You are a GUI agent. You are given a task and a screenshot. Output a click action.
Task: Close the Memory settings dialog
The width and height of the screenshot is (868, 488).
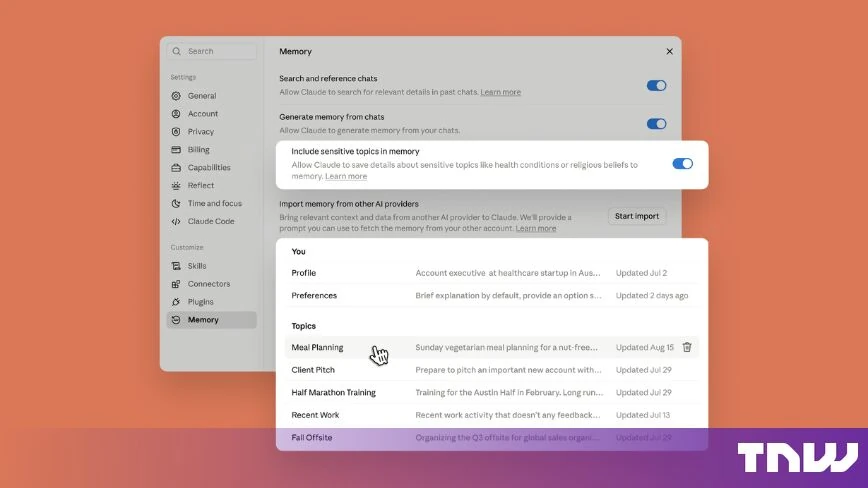click(669, 51)
